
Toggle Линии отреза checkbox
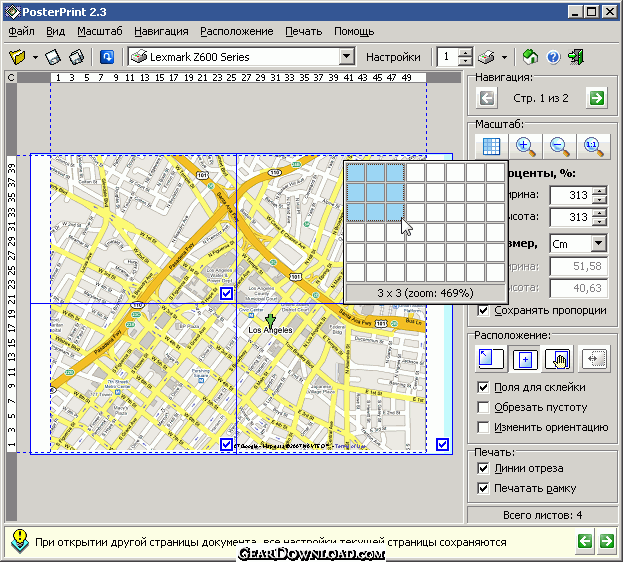pyautogui.click(x=483, y=468)
